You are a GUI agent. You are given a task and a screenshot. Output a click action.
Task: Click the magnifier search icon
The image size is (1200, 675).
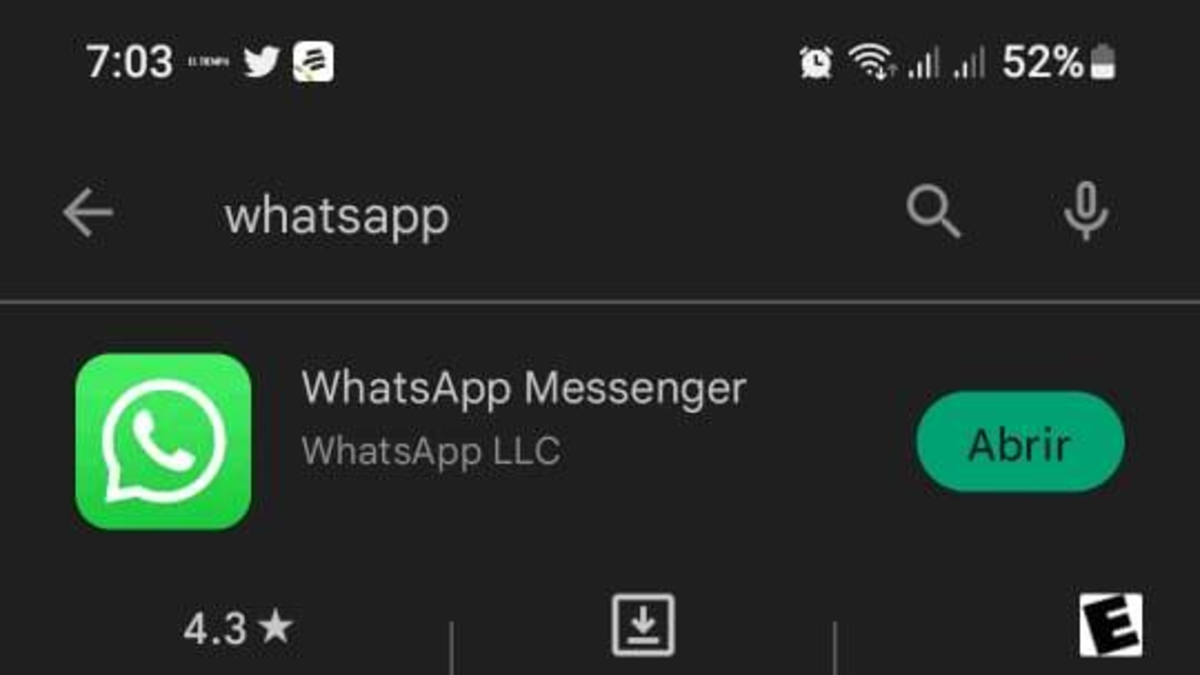(x=934, y=214)
